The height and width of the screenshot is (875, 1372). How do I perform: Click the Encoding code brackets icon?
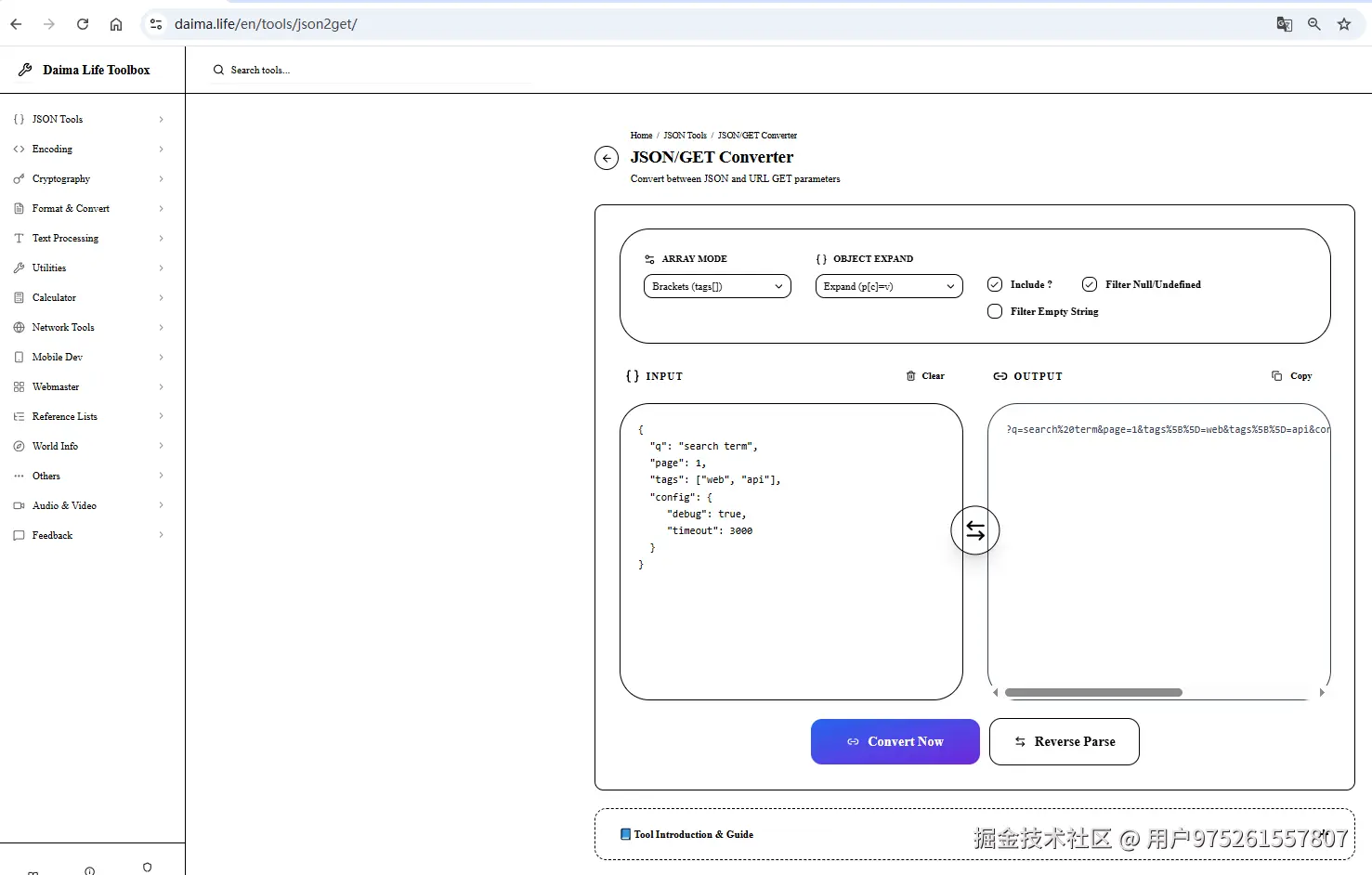(19, 149)
